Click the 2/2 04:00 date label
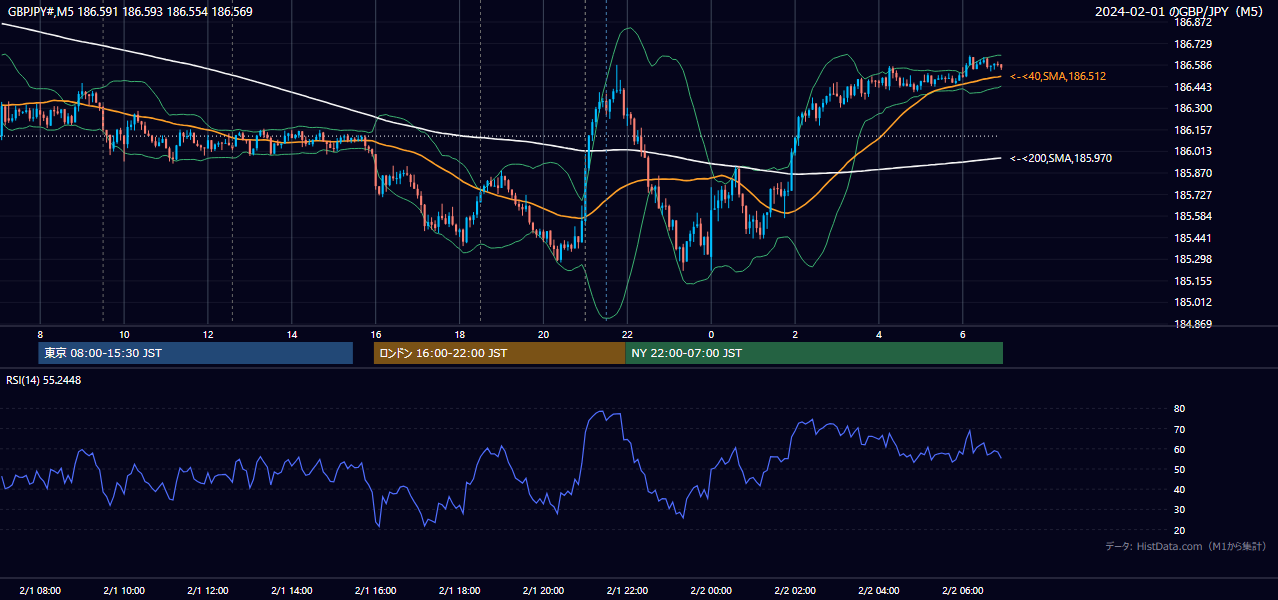This screenshot has width=1278, height=600. [879, 590]
